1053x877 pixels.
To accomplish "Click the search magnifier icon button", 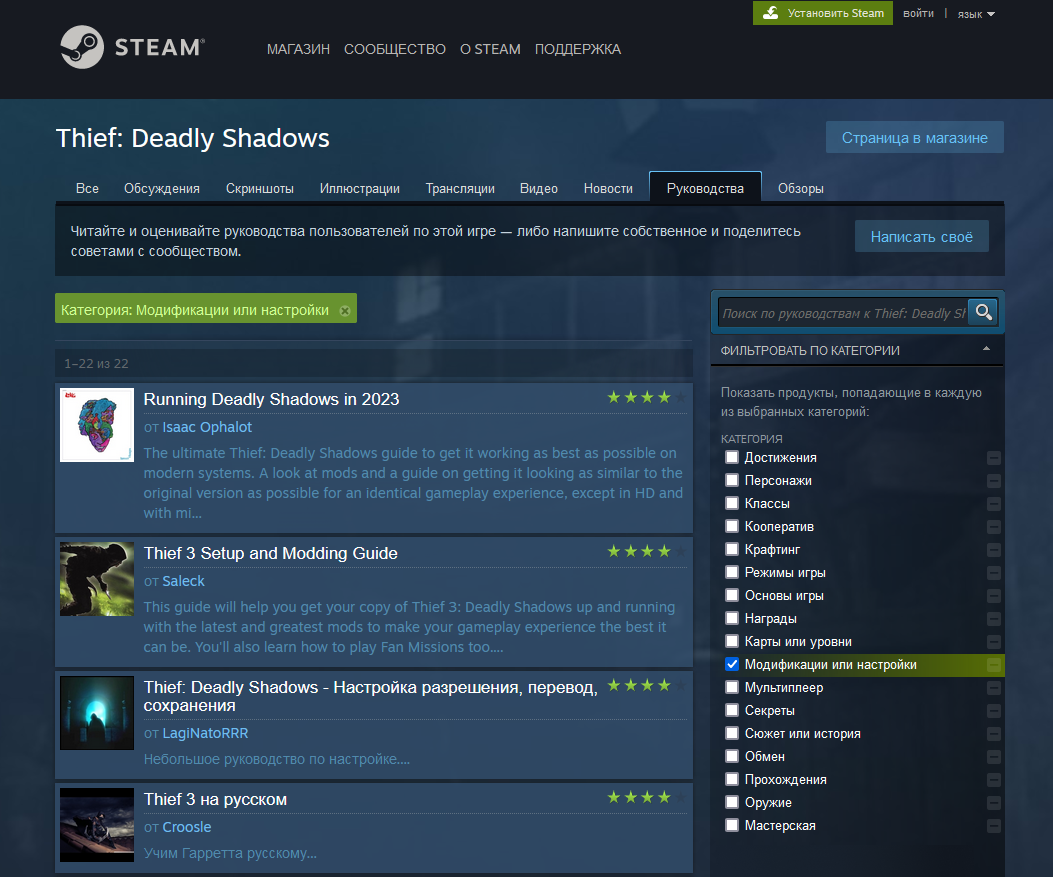I will click(x=983, y=312).
